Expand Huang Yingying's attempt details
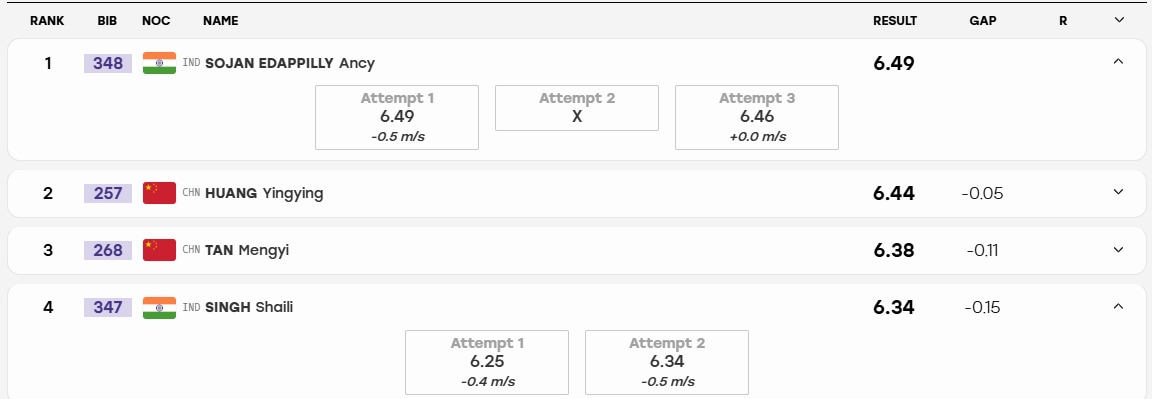This screenshot has height=399, width=1152. coord(1118,193)
